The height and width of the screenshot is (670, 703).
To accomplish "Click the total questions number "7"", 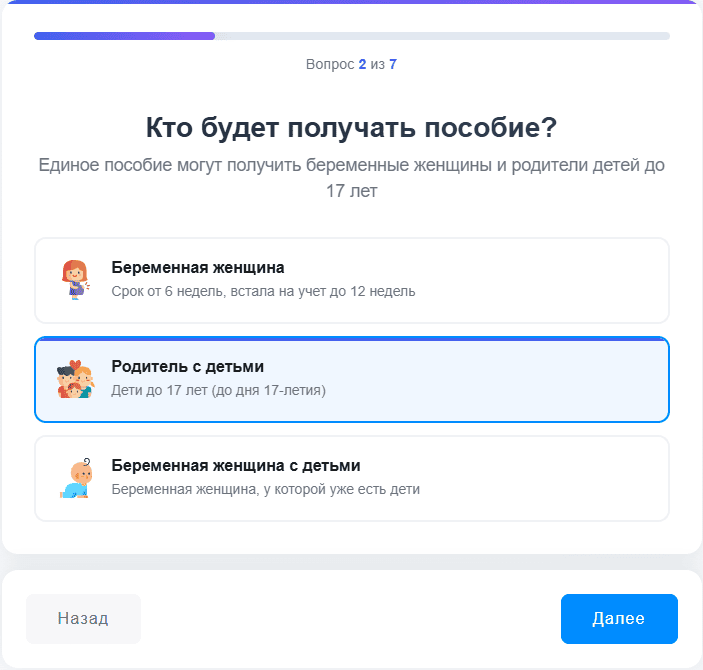I will coord(393,64).
